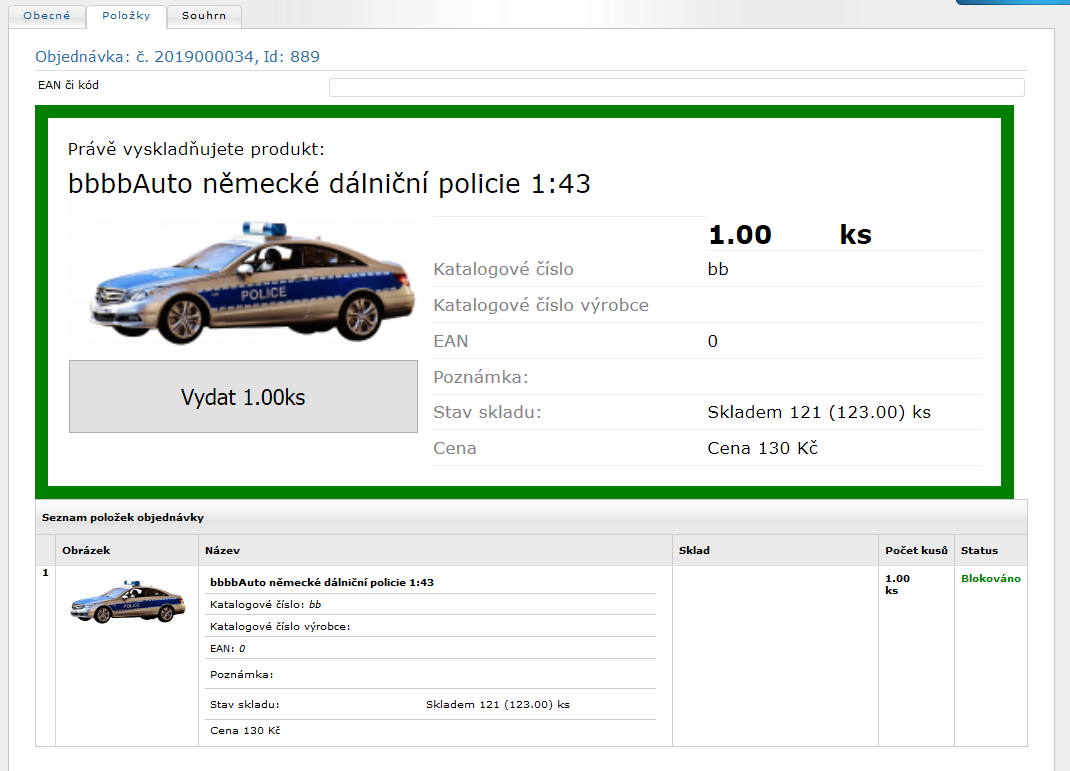Click the Stav skladu: label in green panel
Viewport: 1070px width, 771px height.
tap(487, 412)
